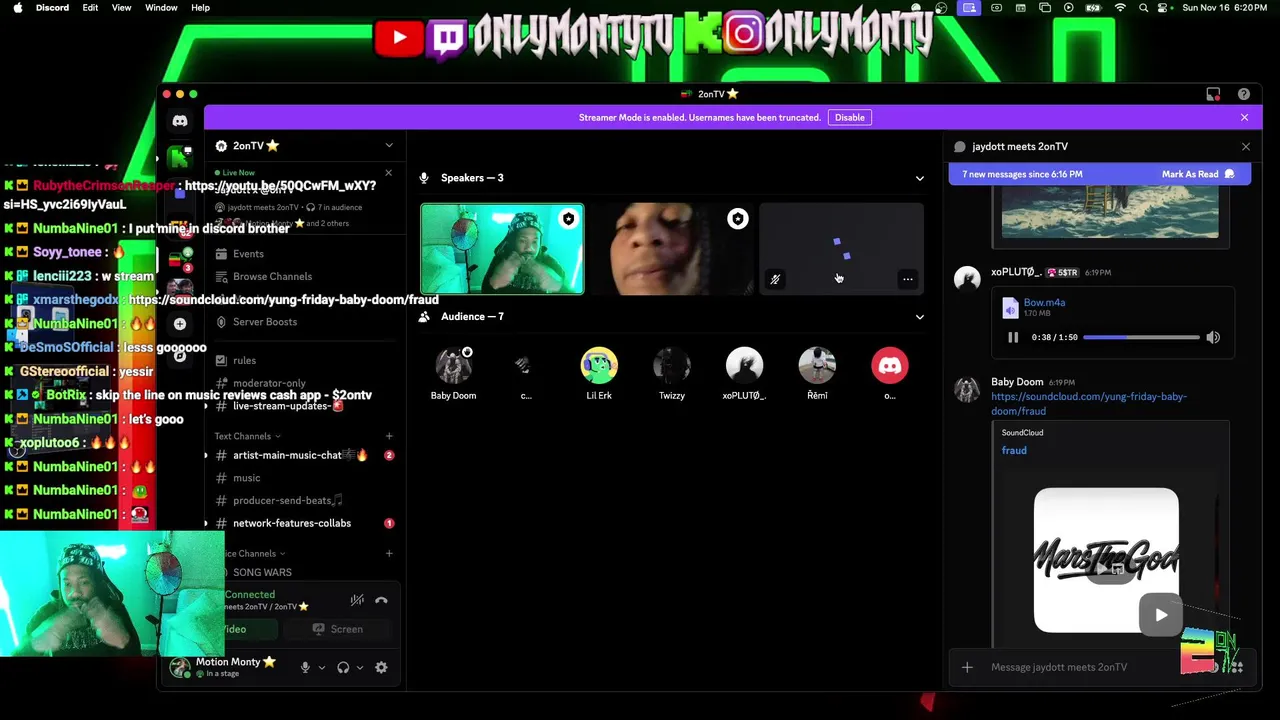
Task: Click moderator badge on first speaker tile
Action: (568, 219)
